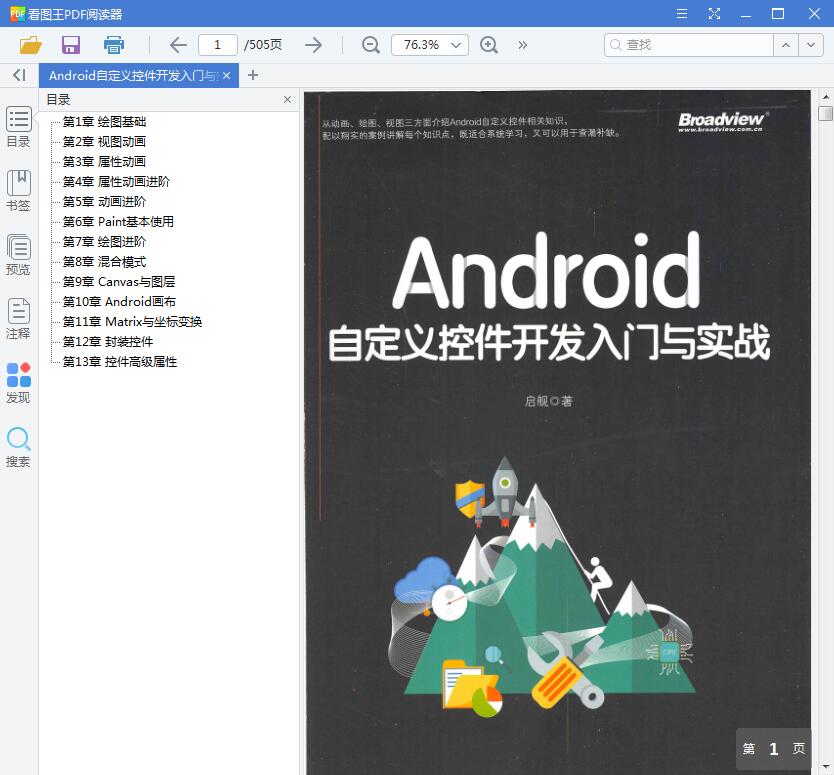Image resolution: width=834 pixels, height=775 pixels.
Task: Add a new tab with the plus button
Action: [x=253, y=76]
